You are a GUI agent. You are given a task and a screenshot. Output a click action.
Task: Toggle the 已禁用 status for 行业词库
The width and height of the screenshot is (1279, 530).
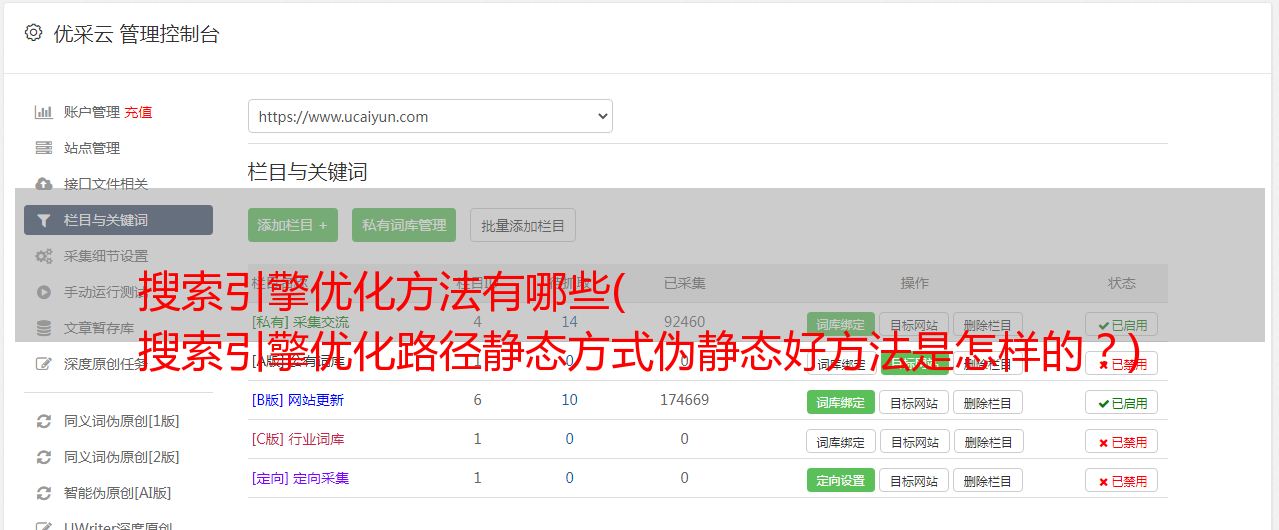pos(1121,441)
